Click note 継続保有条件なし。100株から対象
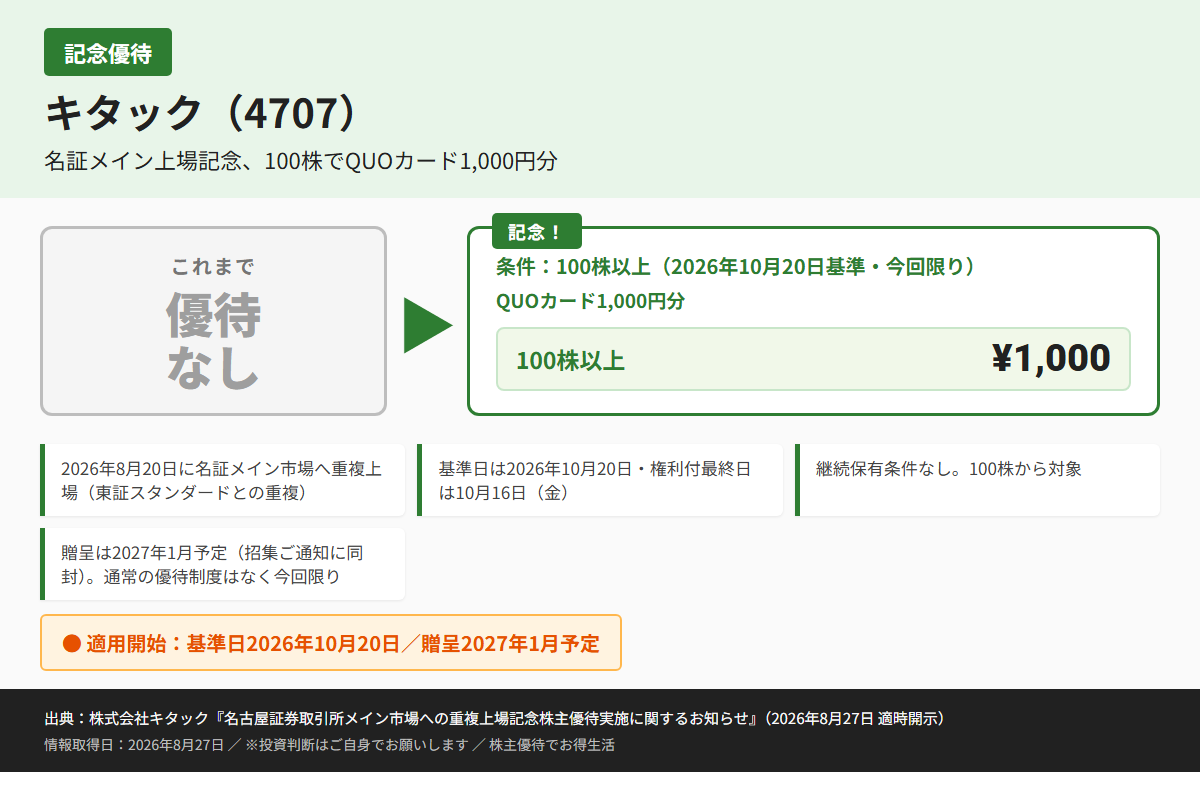This screenshot has height=792, width=1200. click(x=977, y=480)
